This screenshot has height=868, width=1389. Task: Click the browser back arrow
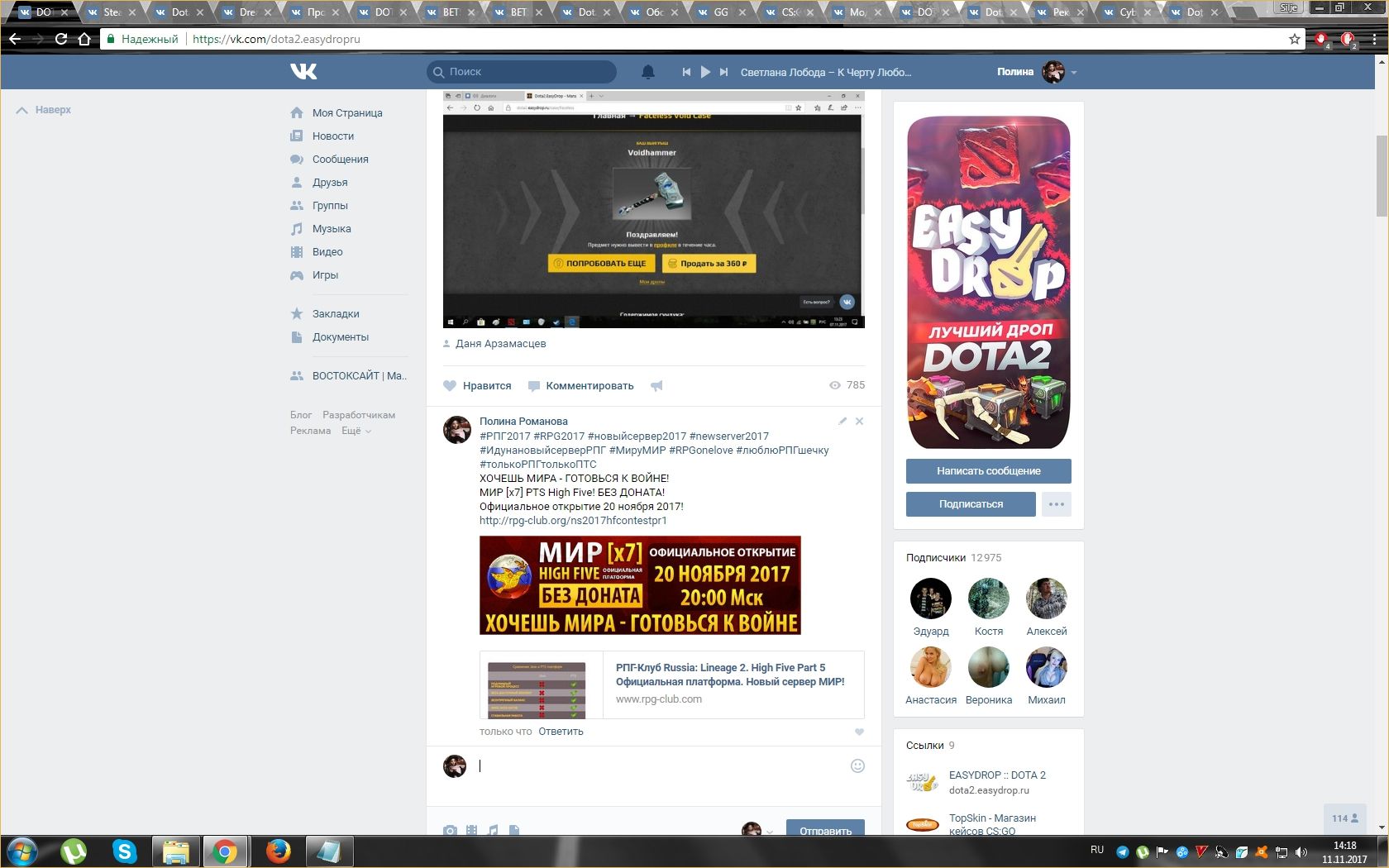click(x=15, y=39)
